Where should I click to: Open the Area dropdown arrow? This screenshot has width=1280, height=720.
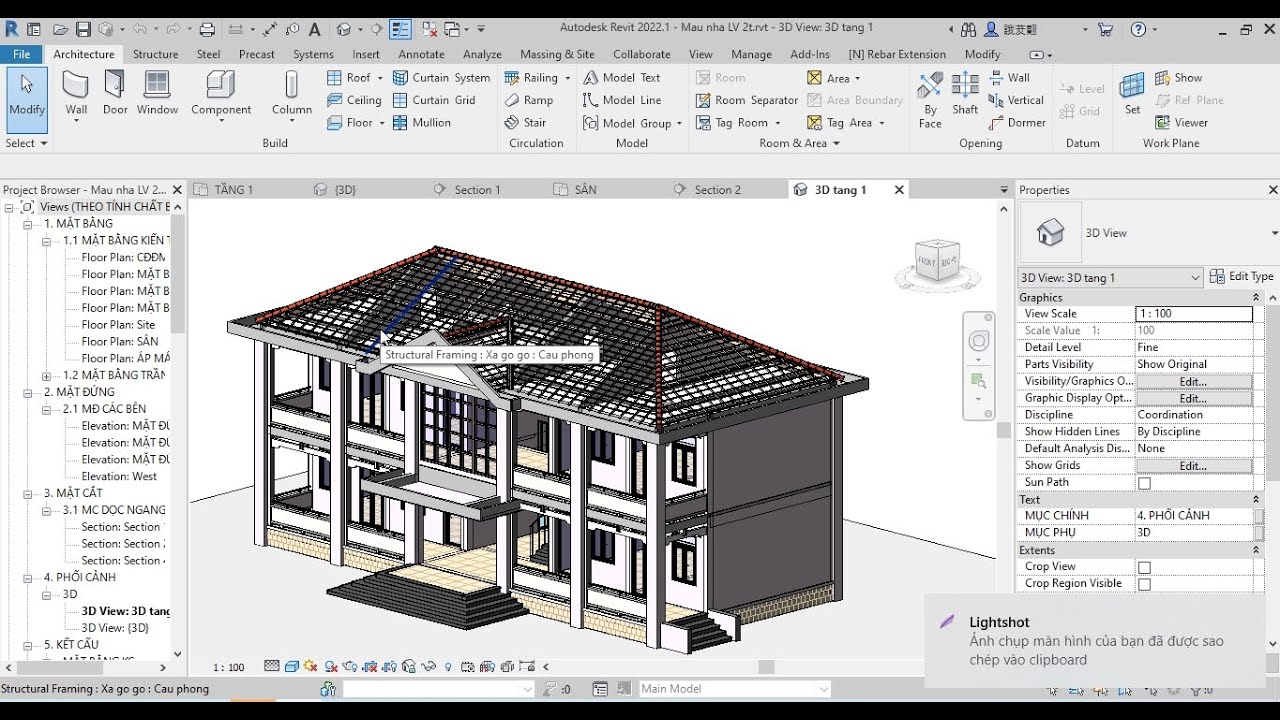857,78
